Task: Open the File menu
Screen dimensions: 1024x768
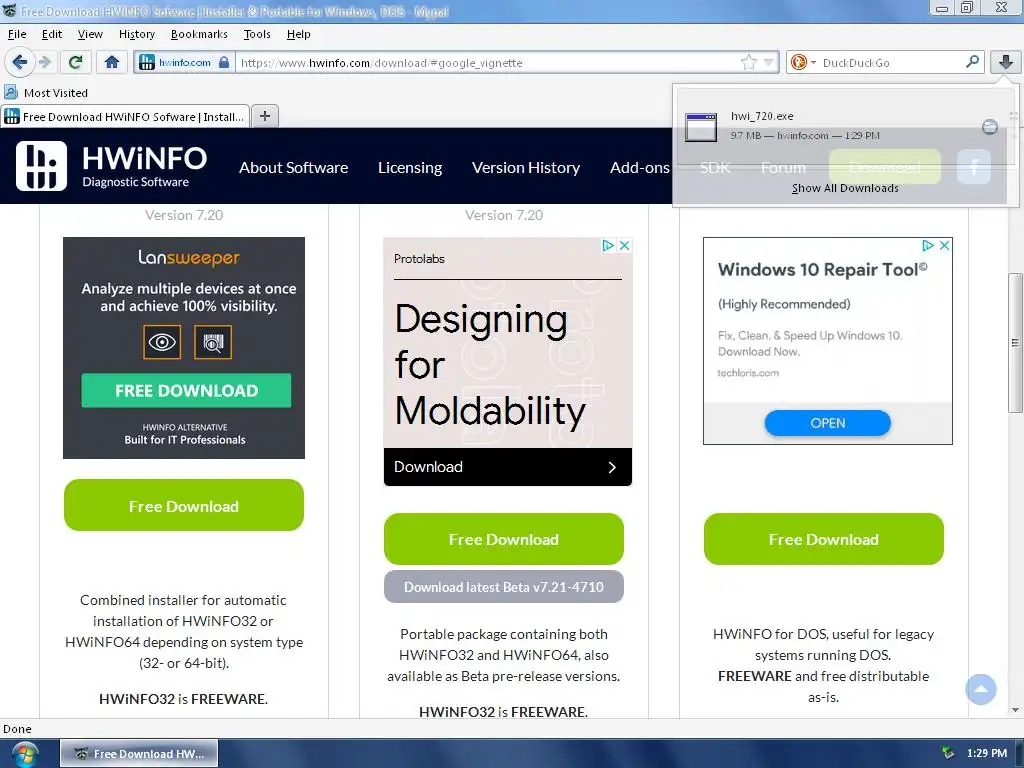Action: coord(17,34)
